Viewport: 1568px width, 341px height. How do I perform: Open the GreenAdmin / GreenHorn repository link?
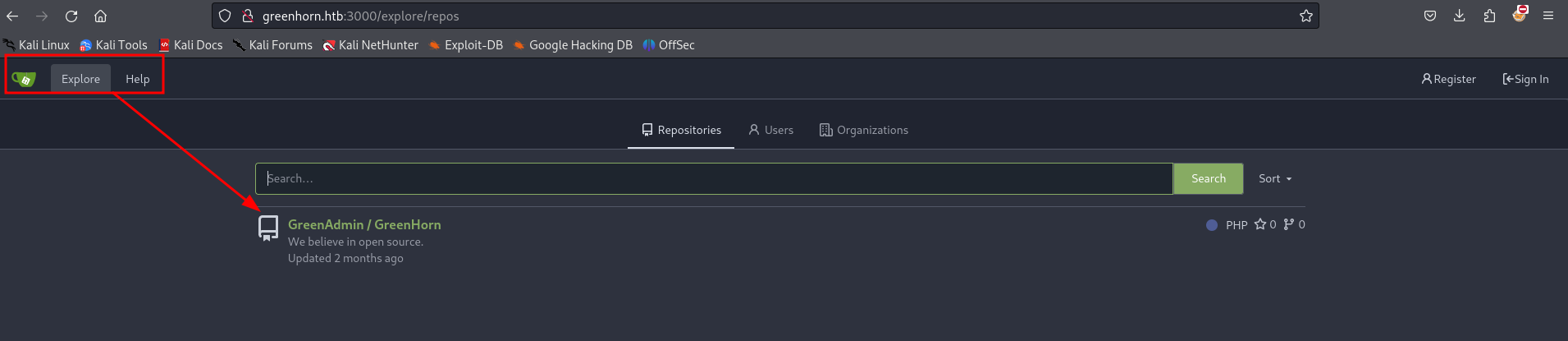(364, 224)
